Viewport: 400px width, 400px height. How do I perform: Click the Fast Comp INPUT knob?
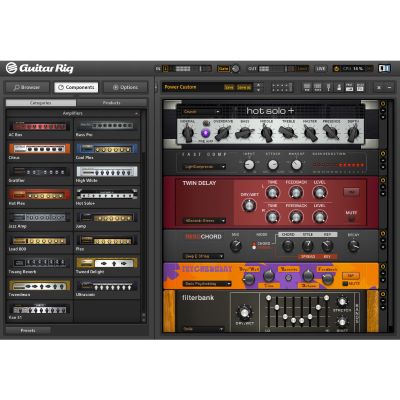[x=249, y=164]
